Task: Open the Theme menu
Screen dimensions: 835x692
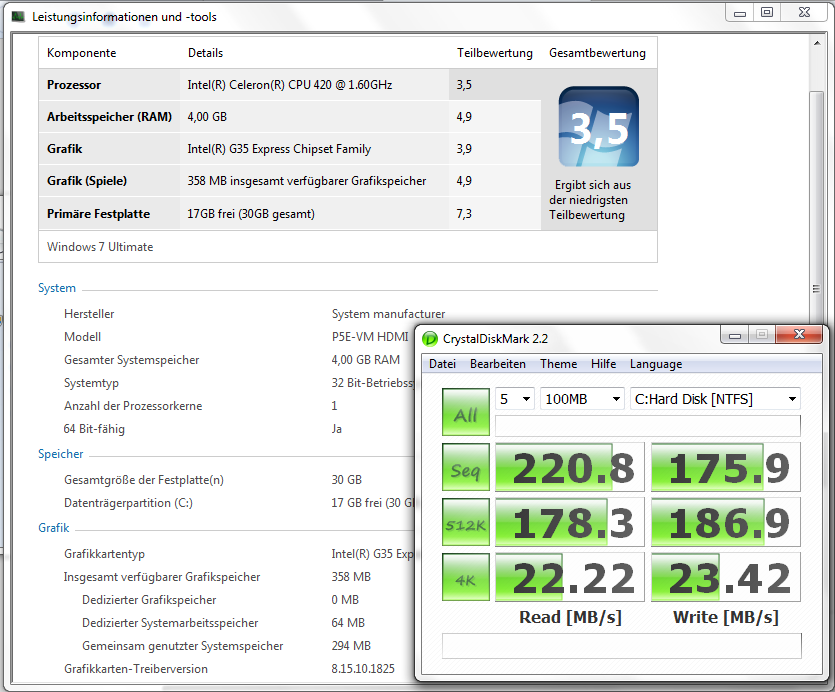Action: (x=558, y=364)
